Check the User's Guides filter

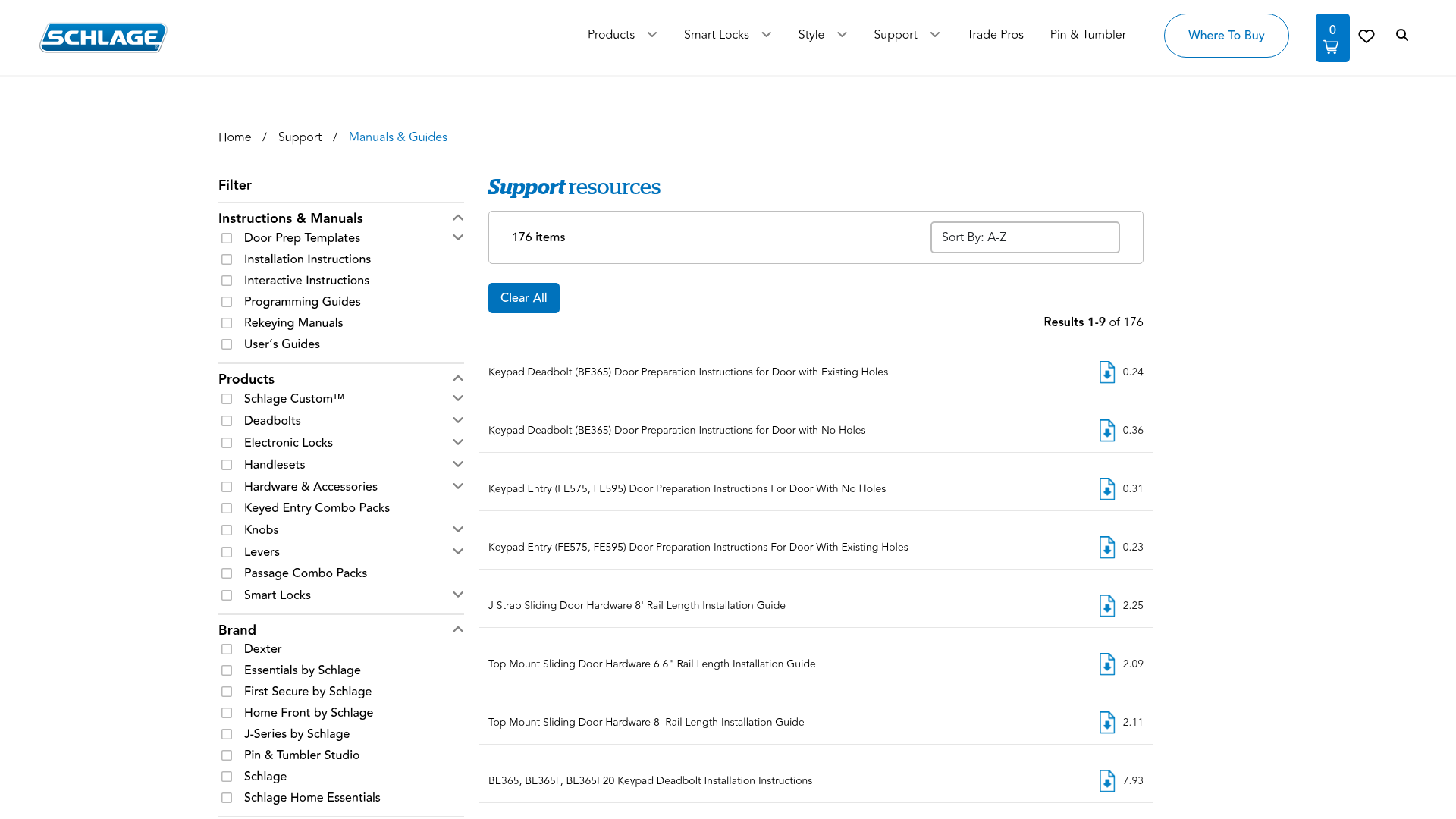tap(227, 344)
